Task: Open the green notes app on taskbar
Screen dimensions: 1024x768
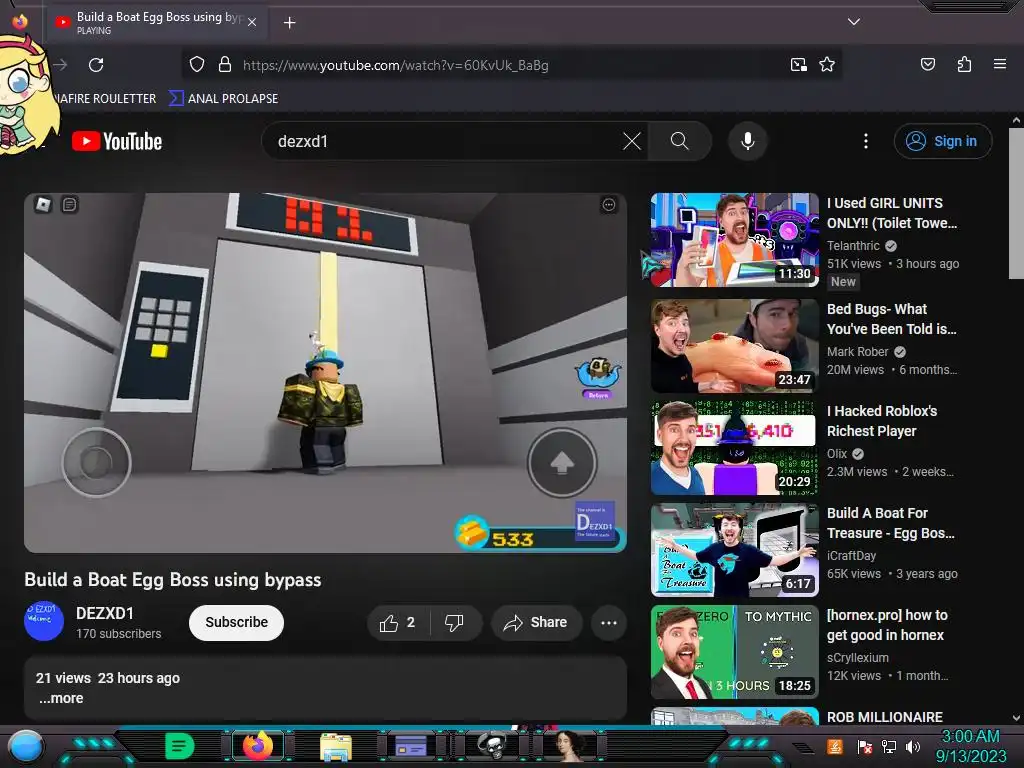Action: tap(180, 746)
